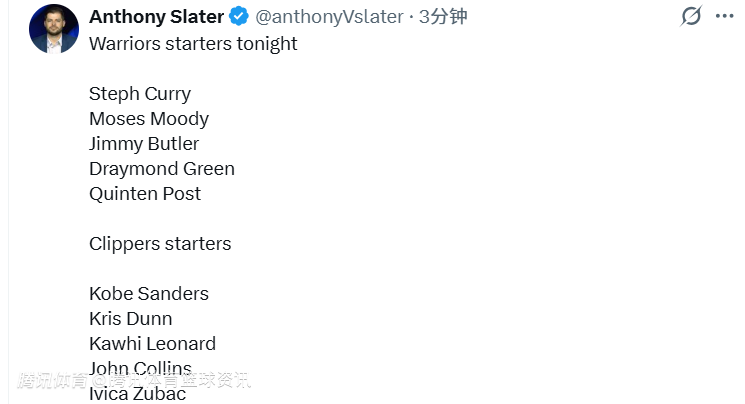The image size is (745, 404).
Task: Click on the 'Kawhi Leonard' line
Action: click(x=152, y=343)
